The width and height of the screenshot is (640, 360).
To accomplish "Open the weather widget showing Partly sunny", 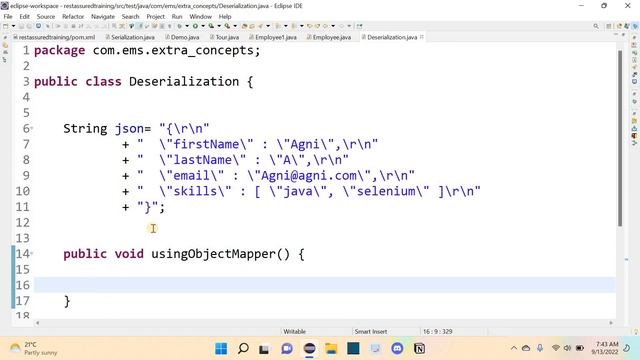I will pos(33,349).
